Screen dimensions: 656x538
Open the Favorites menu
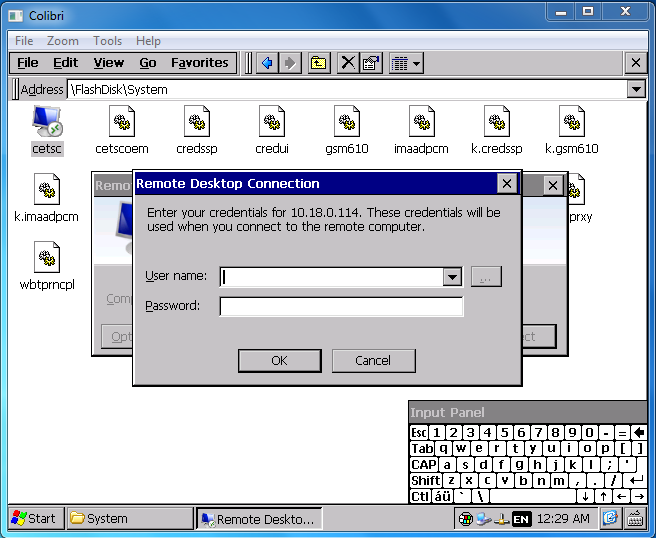(200, 63)
